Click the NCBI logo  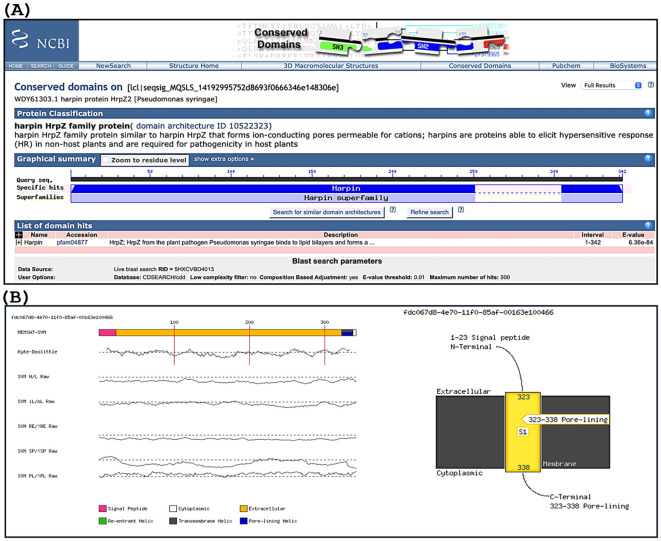(41, 40)
